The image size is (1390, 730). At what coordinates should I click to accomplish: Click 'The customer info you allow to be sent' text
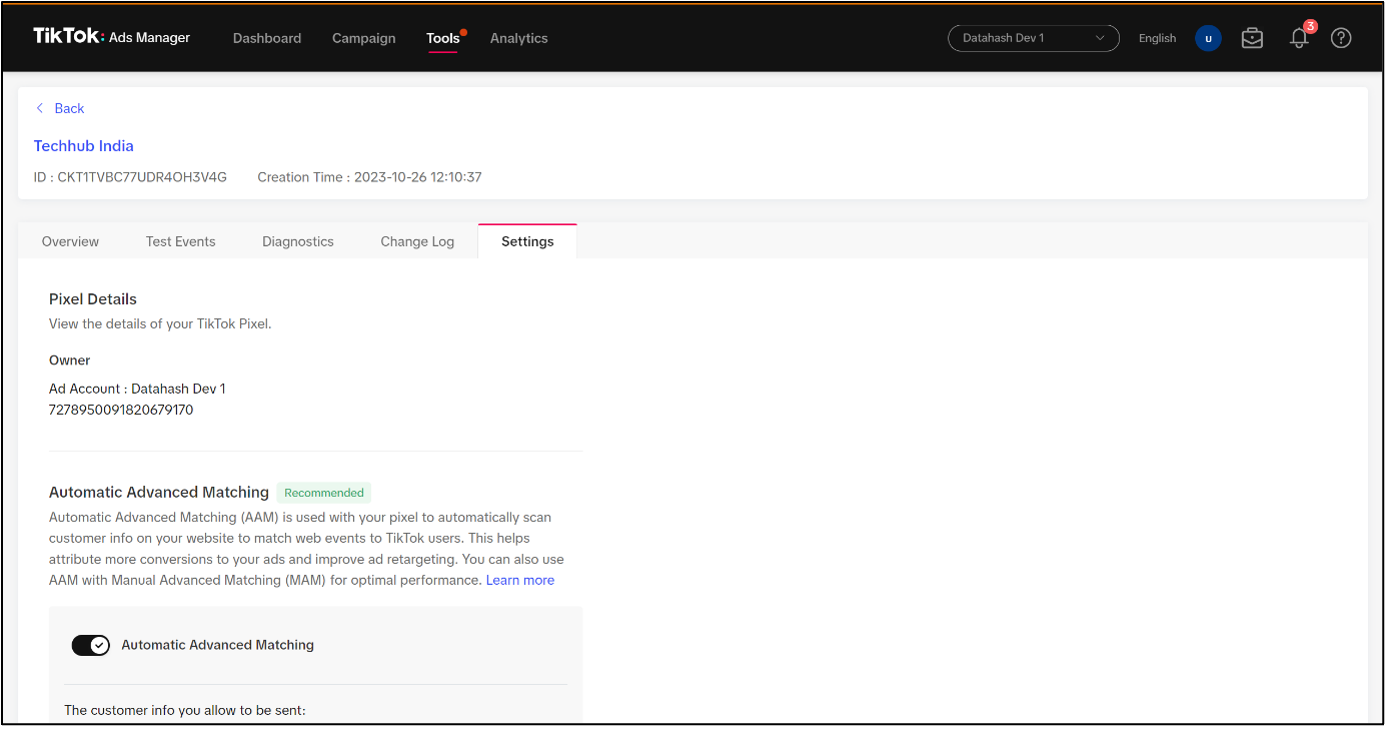(x=185, y=710)
